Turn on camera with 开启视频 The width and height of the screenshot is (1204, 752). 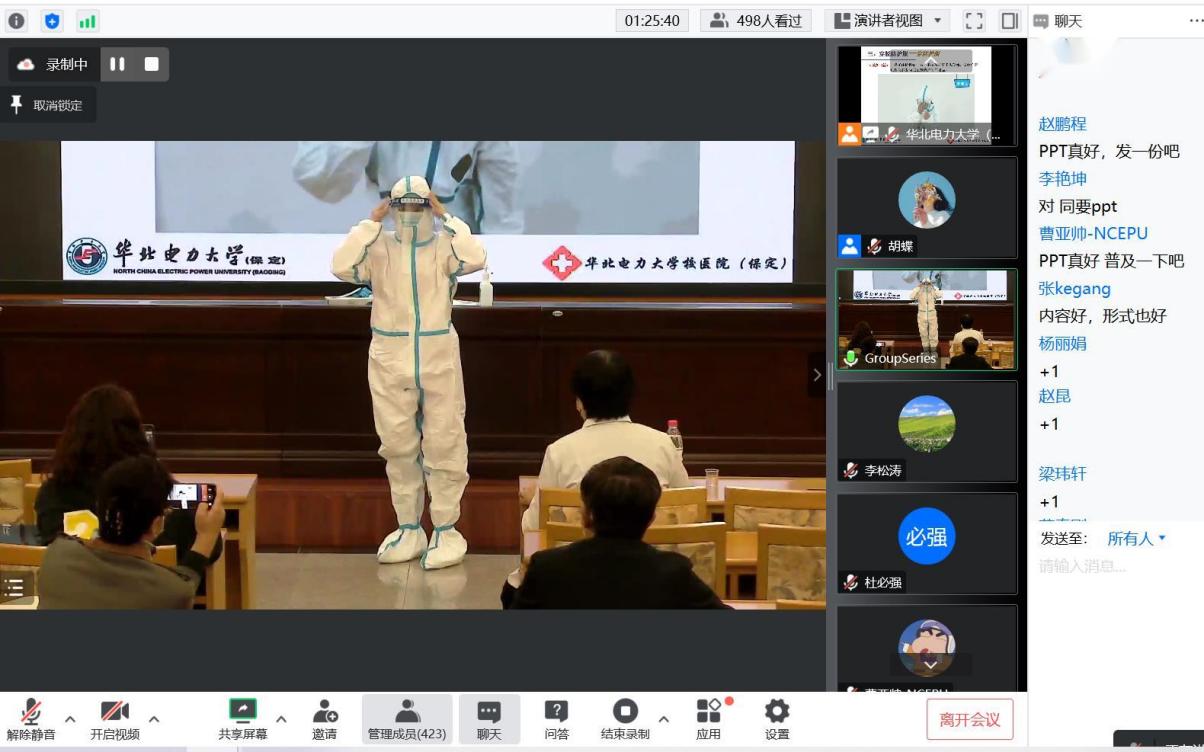click(x=115, y=718)
